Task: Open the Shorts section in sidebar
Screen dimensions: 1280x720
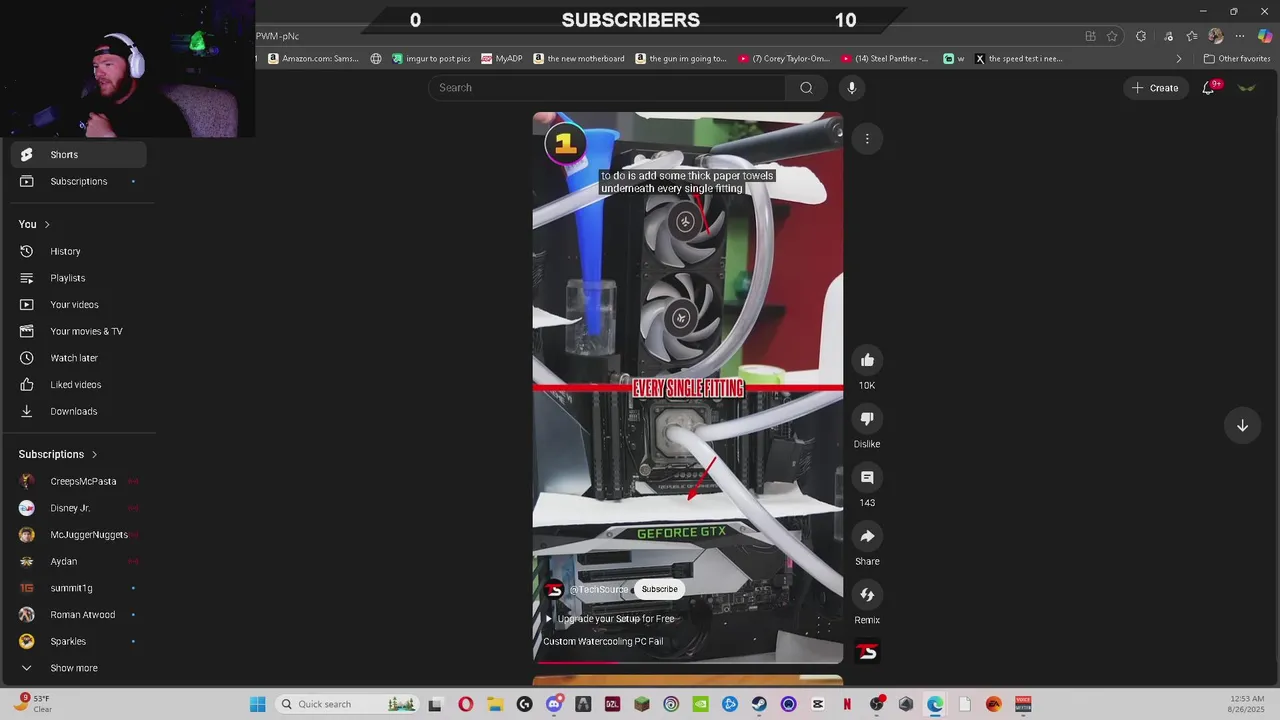Action: [78, 155]
